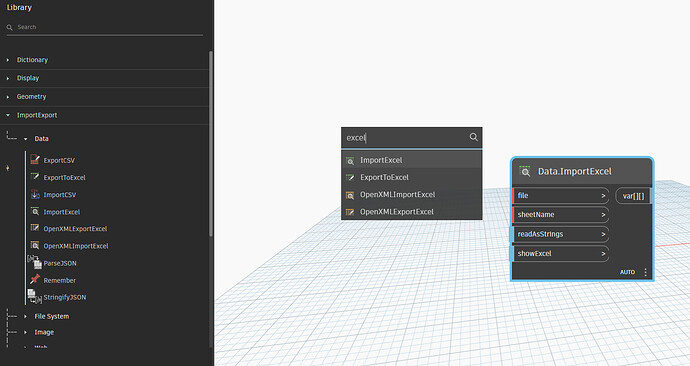
Task: Click the Display category label
Action: [x=28, y=78]
